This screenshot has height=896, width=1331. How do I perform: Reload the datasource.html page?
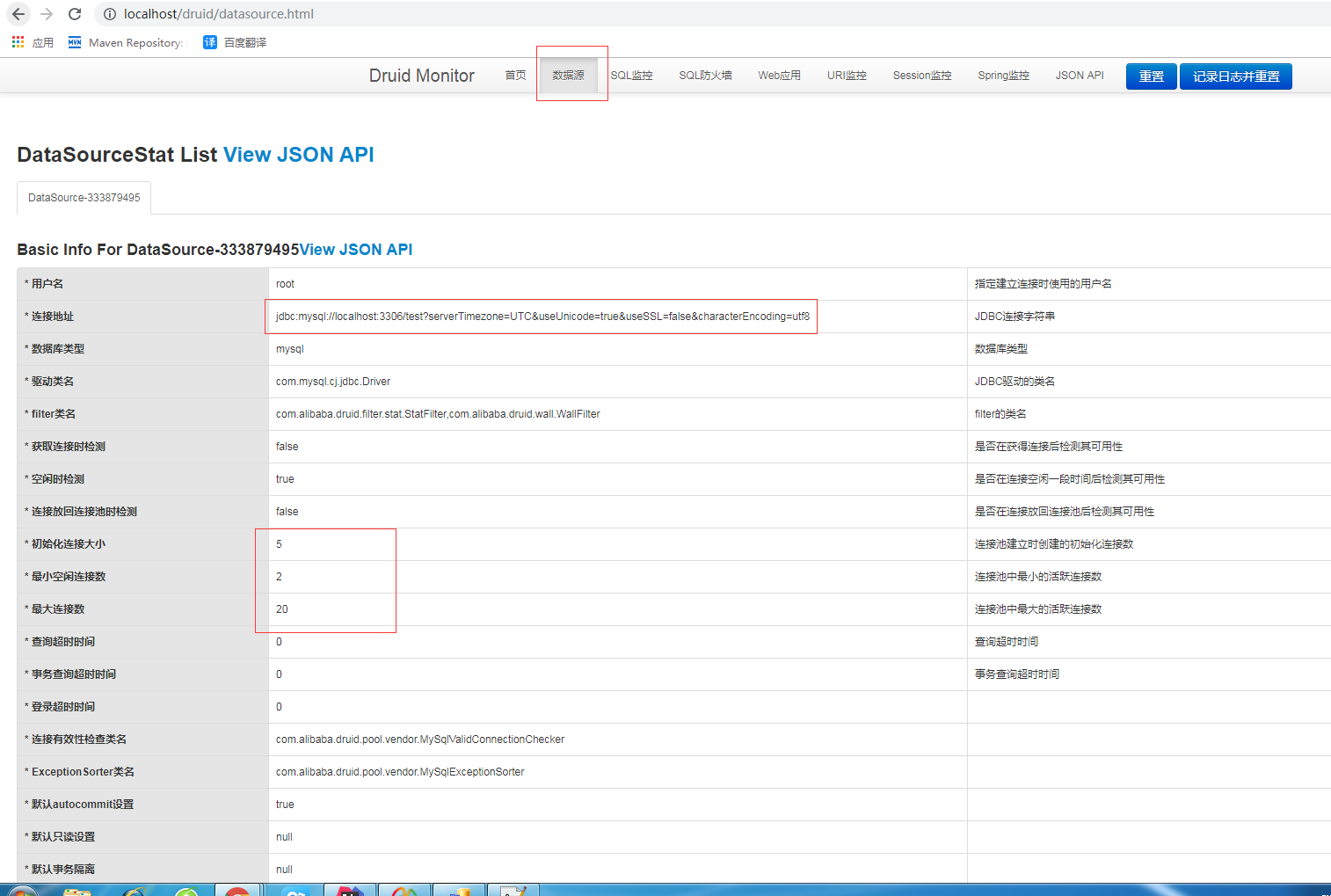(74, 14)
